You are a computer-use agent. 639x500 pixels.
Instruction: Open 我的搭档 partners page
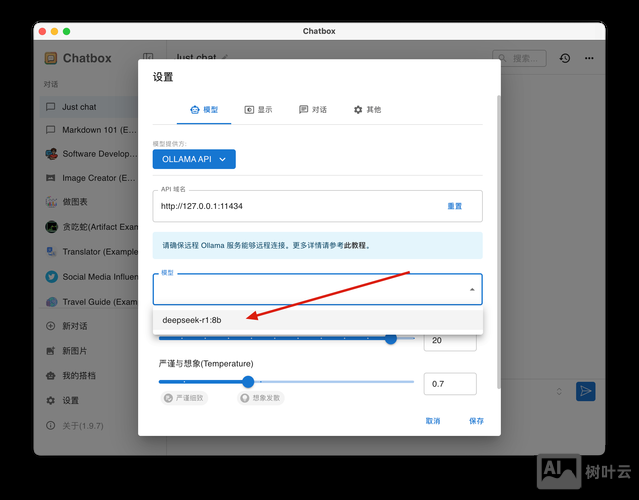point(78,376)
